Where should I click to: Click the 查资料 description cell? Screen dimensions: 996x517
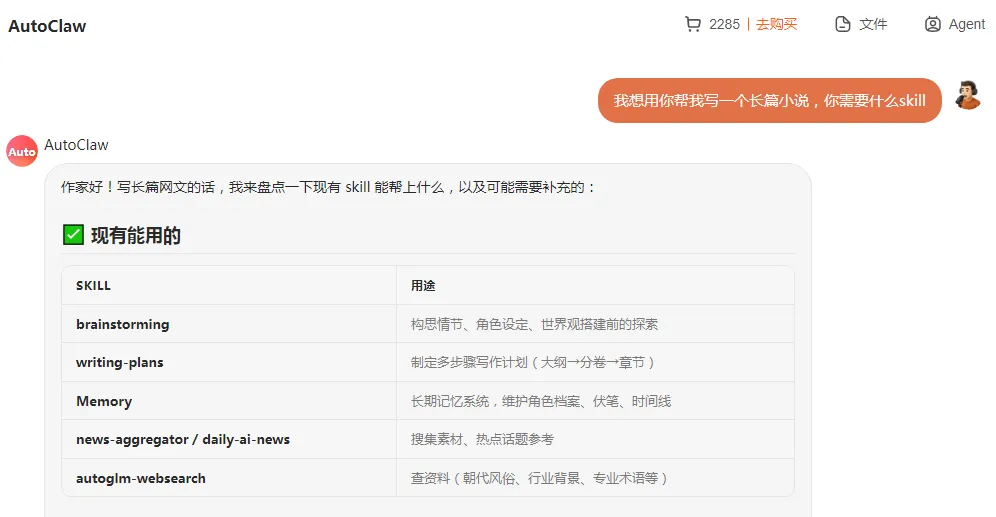pos(595,478)
